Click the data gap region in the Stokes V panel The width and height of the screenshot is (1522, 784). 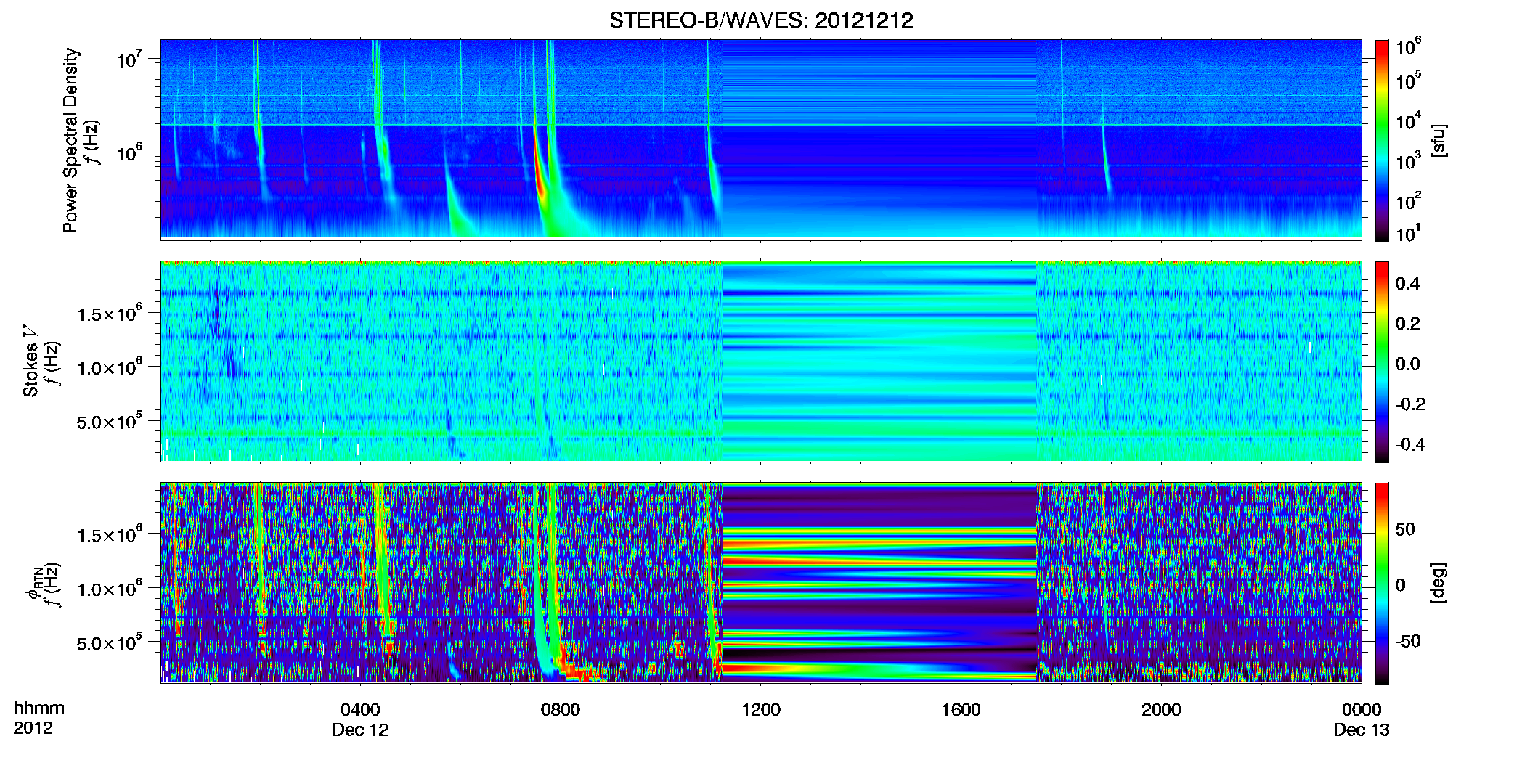(879, 362)
